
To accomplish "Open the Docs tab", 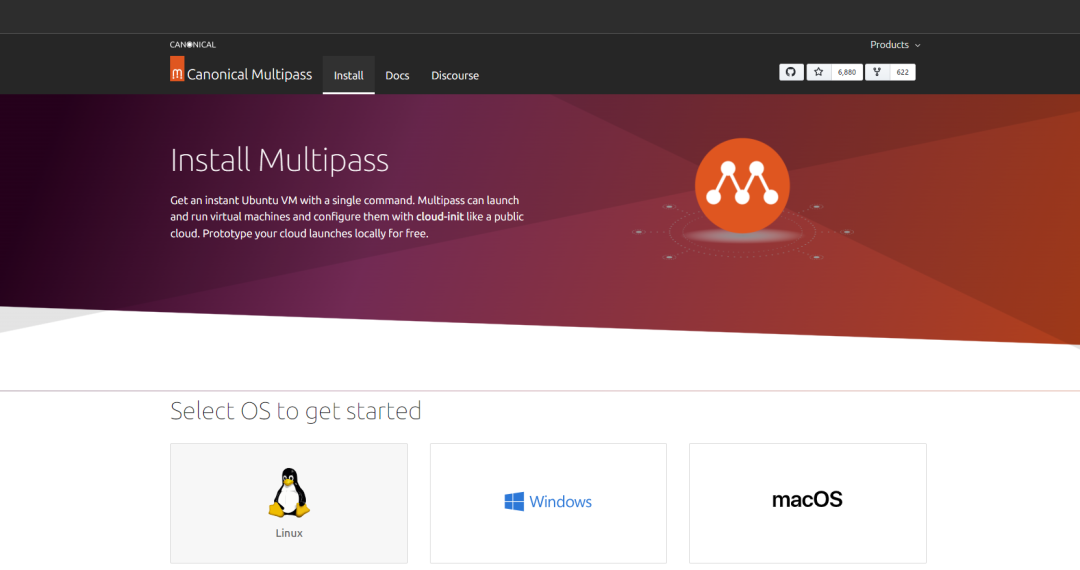I will 397,75.
